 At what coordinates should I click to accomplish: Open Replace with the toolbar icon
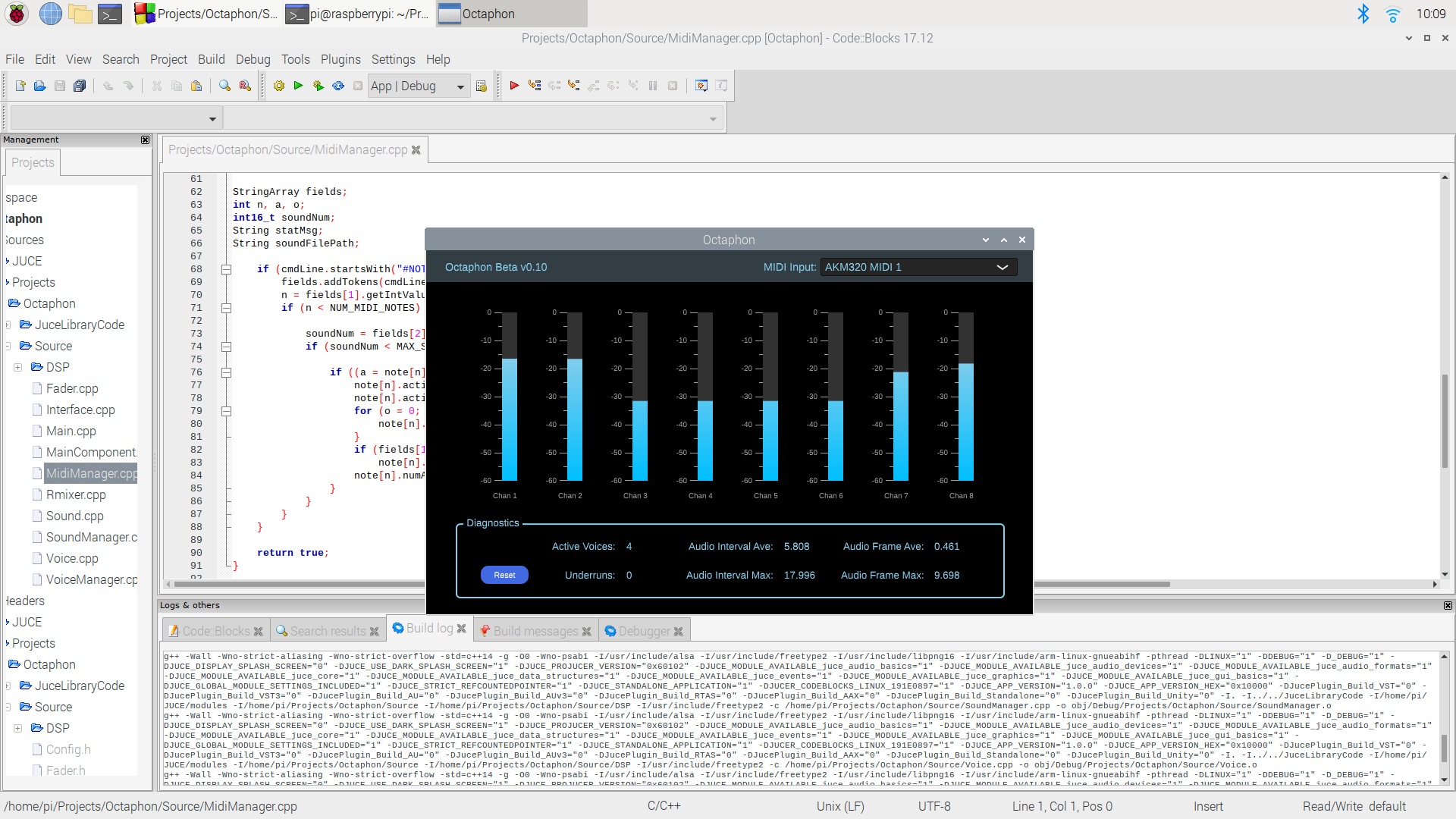pos(245,86)
